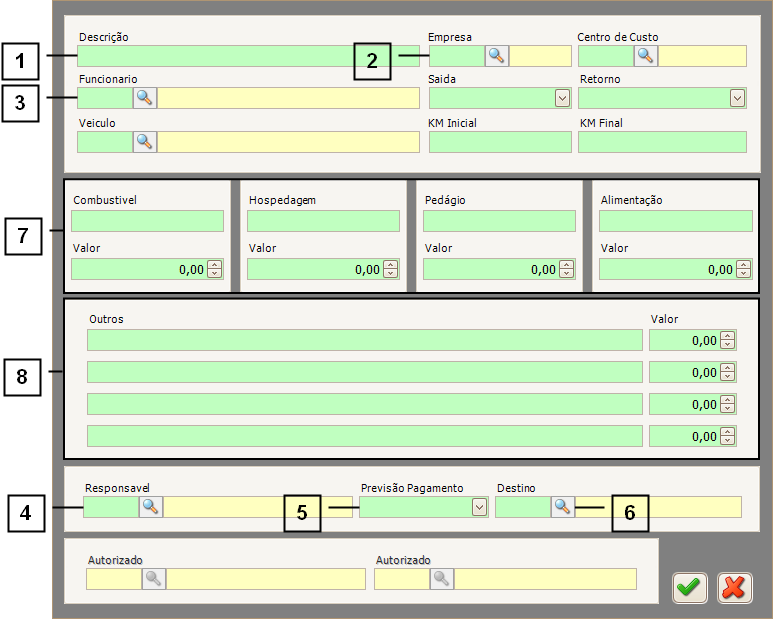Open the Centro de Custo lookup magnifier
The image size is (773, 619).
click(x=646, y=56)
